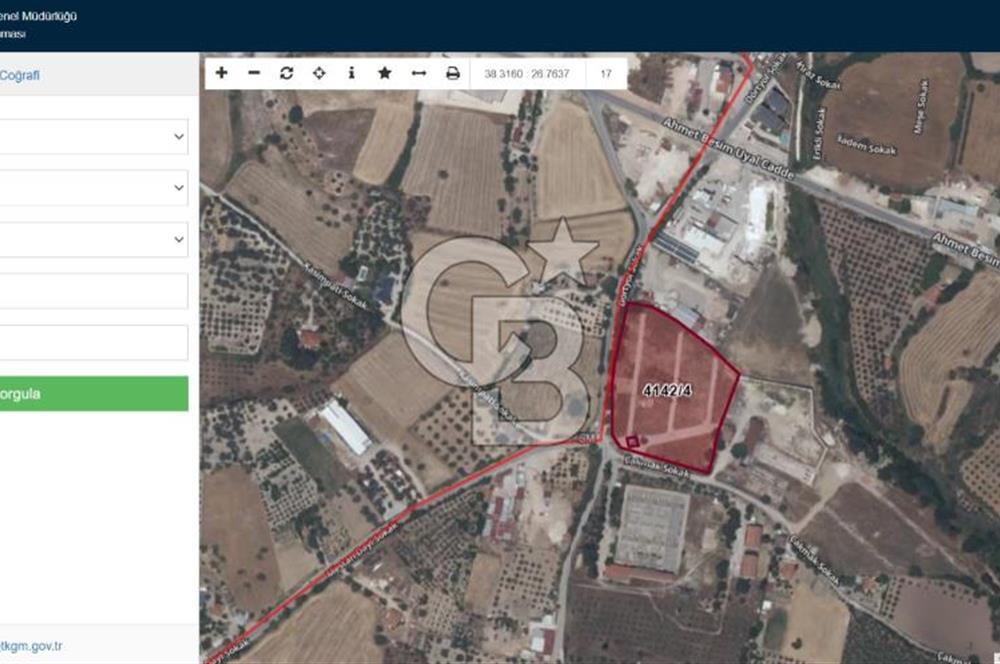Select the refresh map icon

tap(287, 72)
